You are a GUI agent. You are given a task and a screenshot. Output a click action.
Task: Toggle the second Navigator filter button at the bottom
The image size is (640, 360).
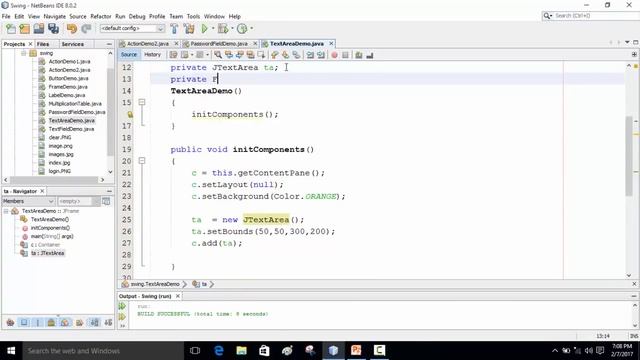(24, 322)
